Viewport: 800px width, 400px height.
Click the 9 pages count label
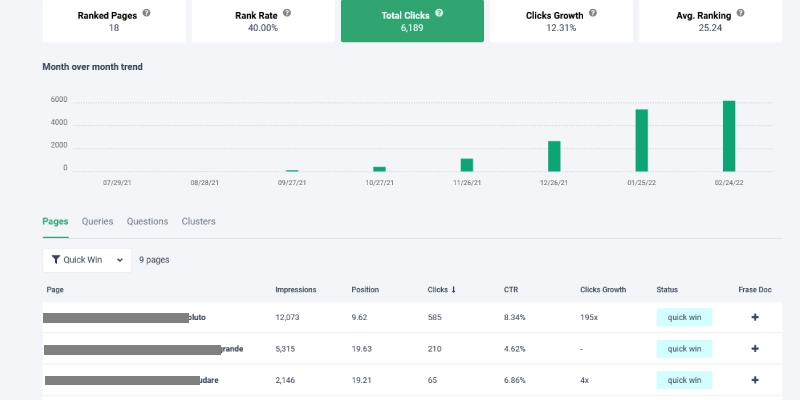pos(154,260)
